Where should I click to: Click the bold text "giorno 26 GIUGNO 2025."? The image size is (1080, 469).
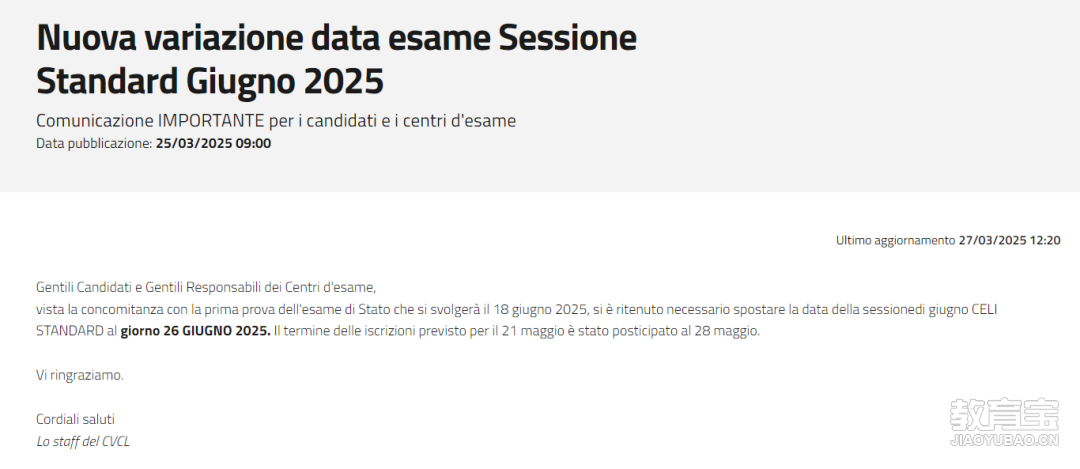click(x=196, y=331)
